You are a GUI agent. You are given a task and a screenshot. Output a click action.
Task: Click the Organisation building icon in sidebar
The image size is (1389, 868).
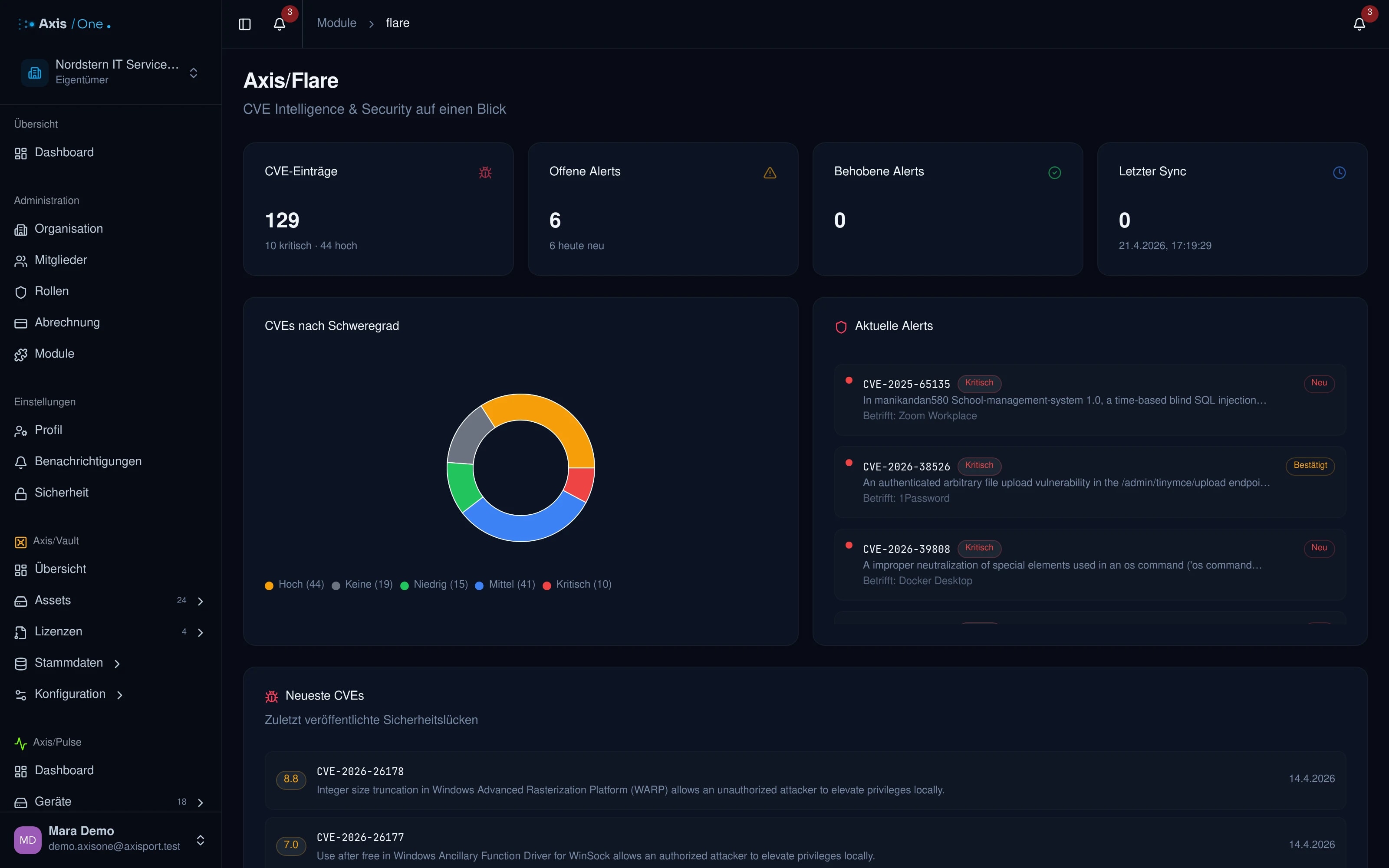pos(21,230)
